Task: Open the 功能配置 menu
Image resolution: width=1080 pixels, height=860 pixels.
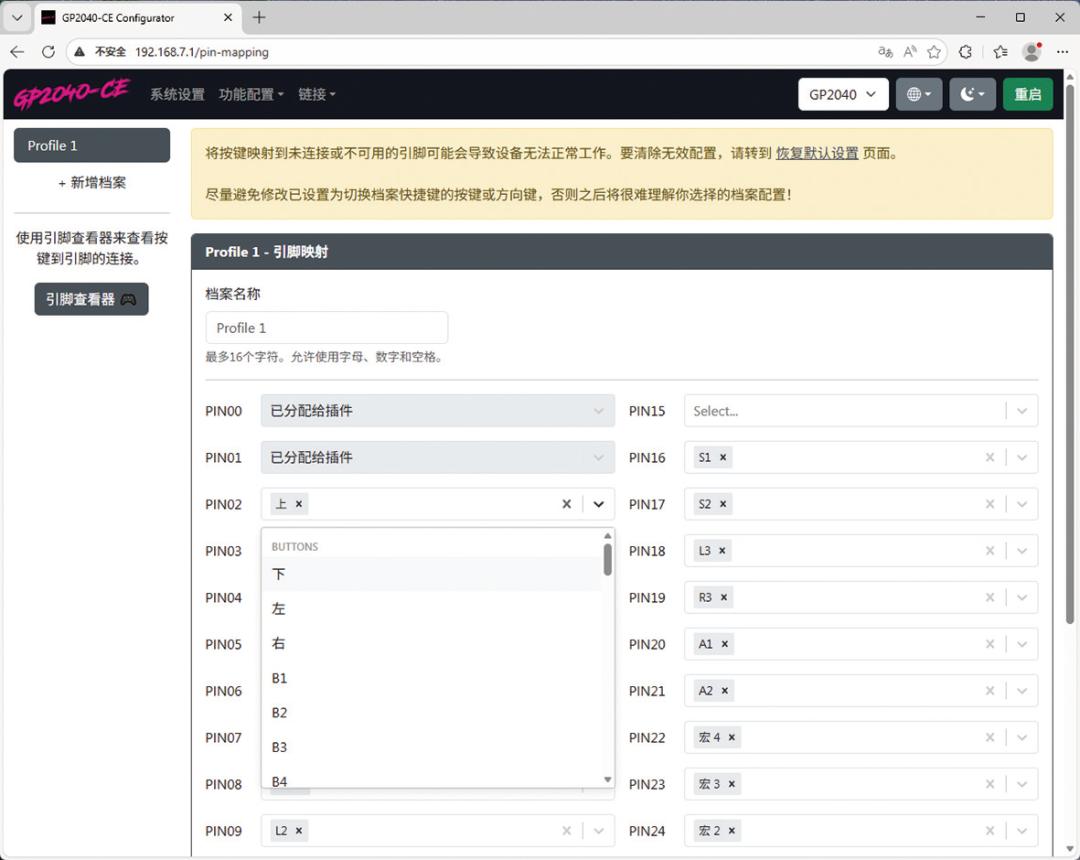Action: tap(251, 94)
